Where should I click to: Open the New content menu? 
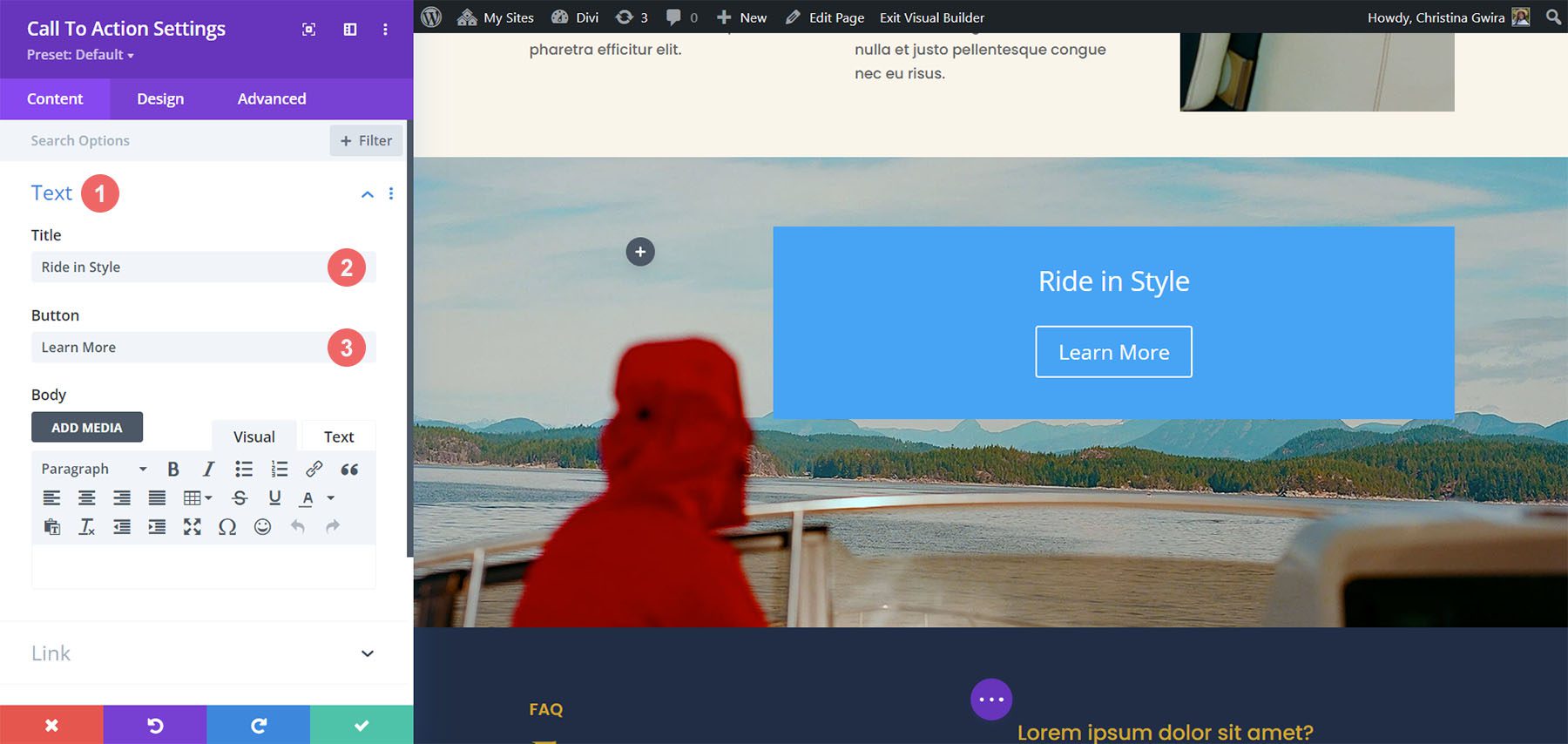click(x=741, y=17)
